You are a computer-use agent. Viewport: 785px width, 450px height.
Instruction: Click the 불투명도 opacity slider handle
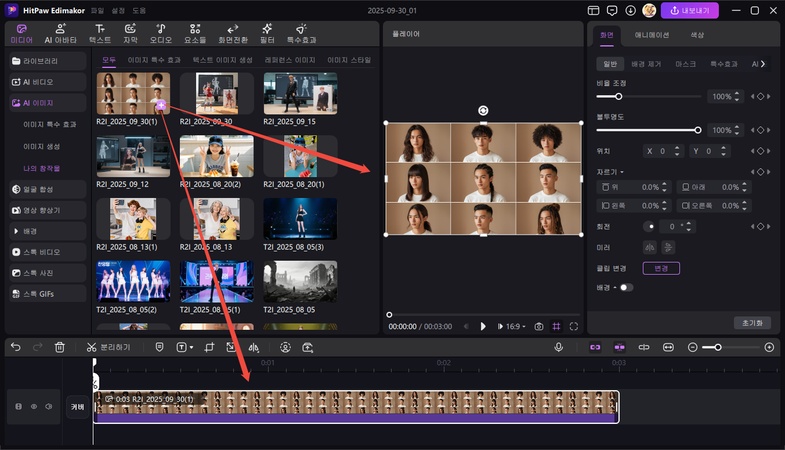[x=697, y=130]
